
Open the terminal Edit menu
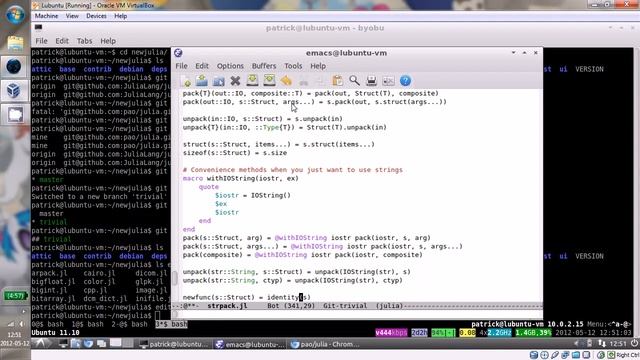(x=62, y=41)
